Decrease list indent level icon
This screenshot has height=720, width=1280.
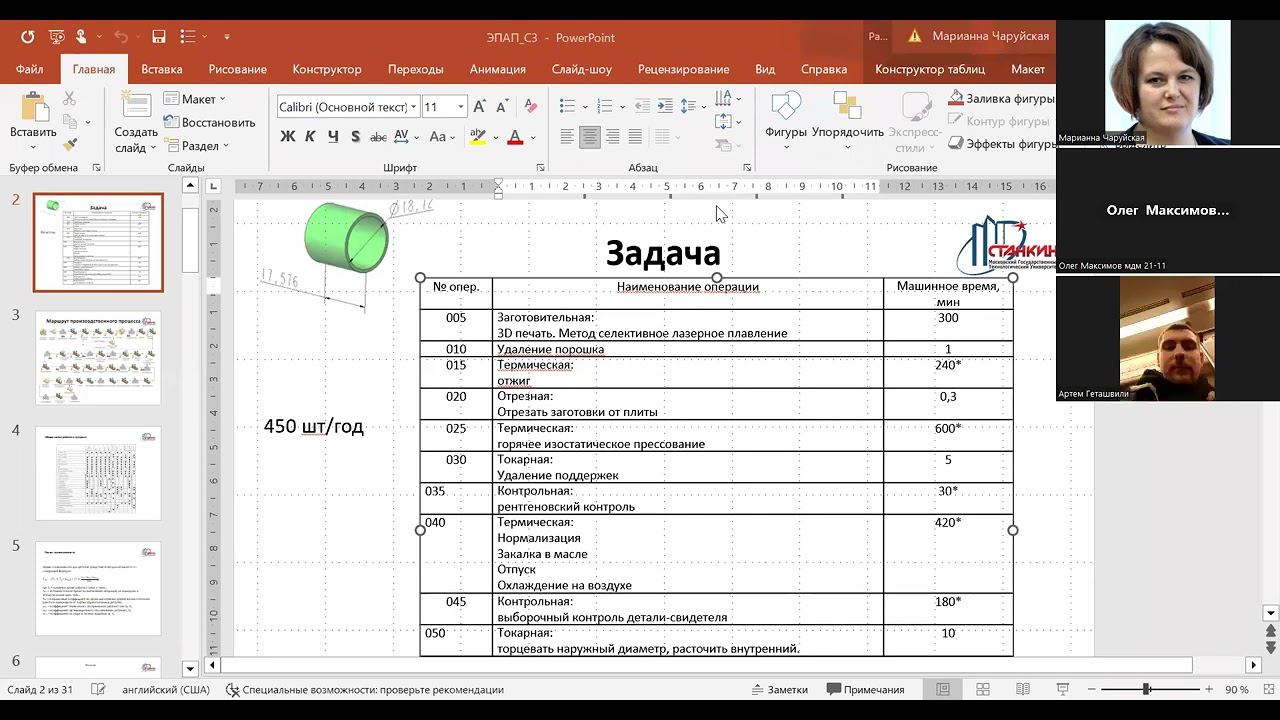click(645, 107)
